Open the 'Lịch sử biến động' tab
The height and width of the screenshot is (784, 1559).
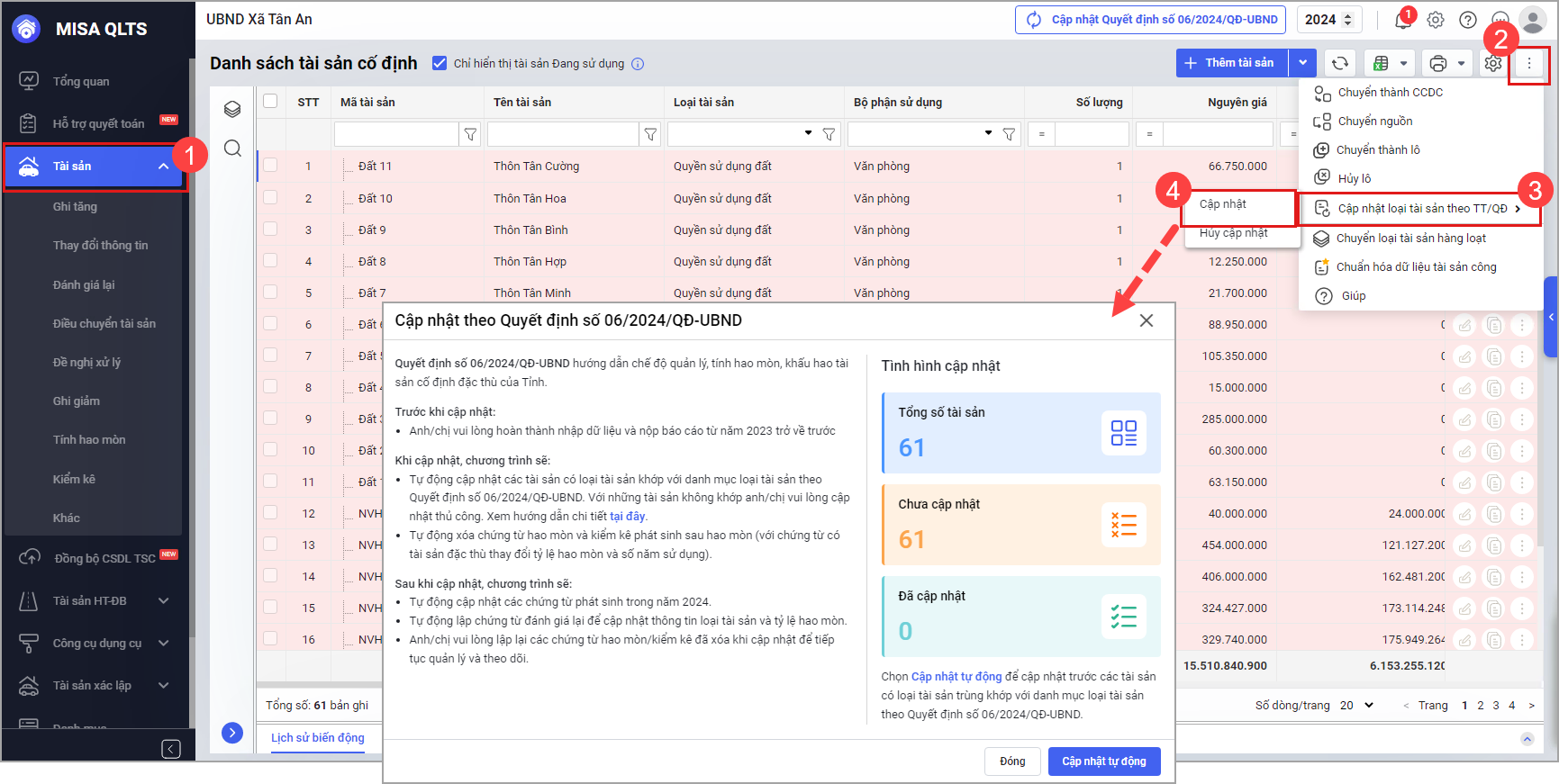(x=318, y=738)
